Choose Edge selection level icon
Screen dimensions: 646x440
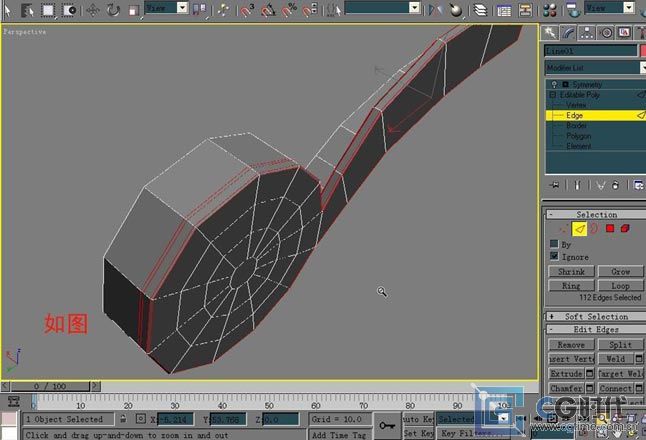(579, 229)
